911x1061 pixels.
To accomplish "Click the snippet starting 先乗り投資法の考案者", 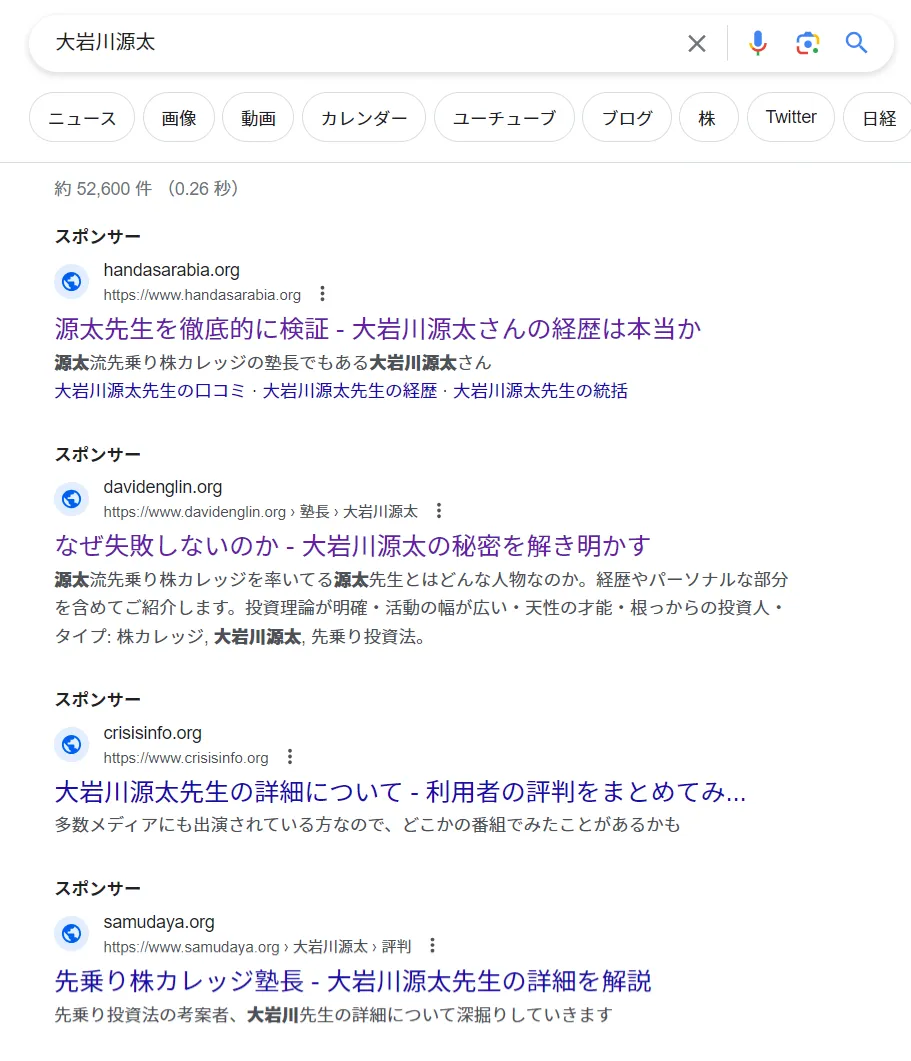I will click(x=334, y=1014).
